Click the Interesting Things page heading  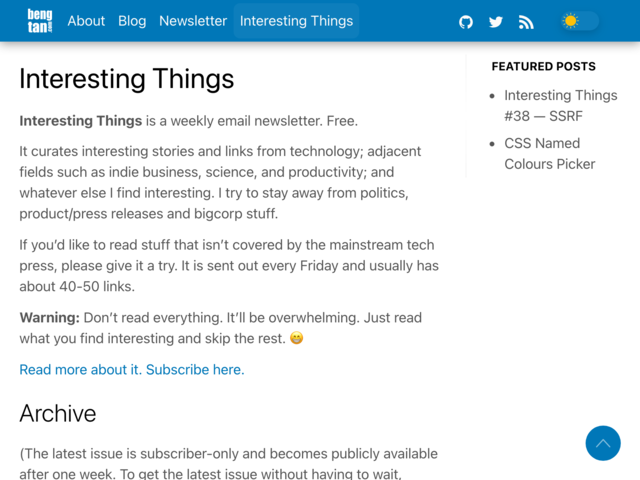127,79
